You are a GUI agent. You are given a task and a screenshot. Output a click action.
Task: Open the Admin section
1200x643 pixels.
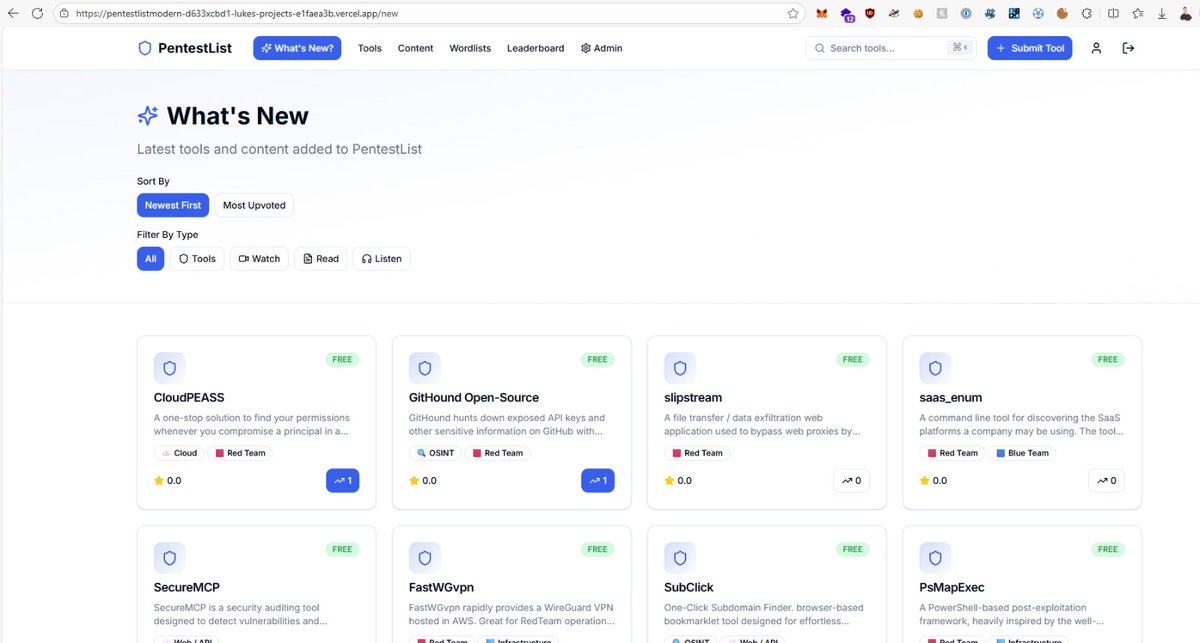coord(601,48)
